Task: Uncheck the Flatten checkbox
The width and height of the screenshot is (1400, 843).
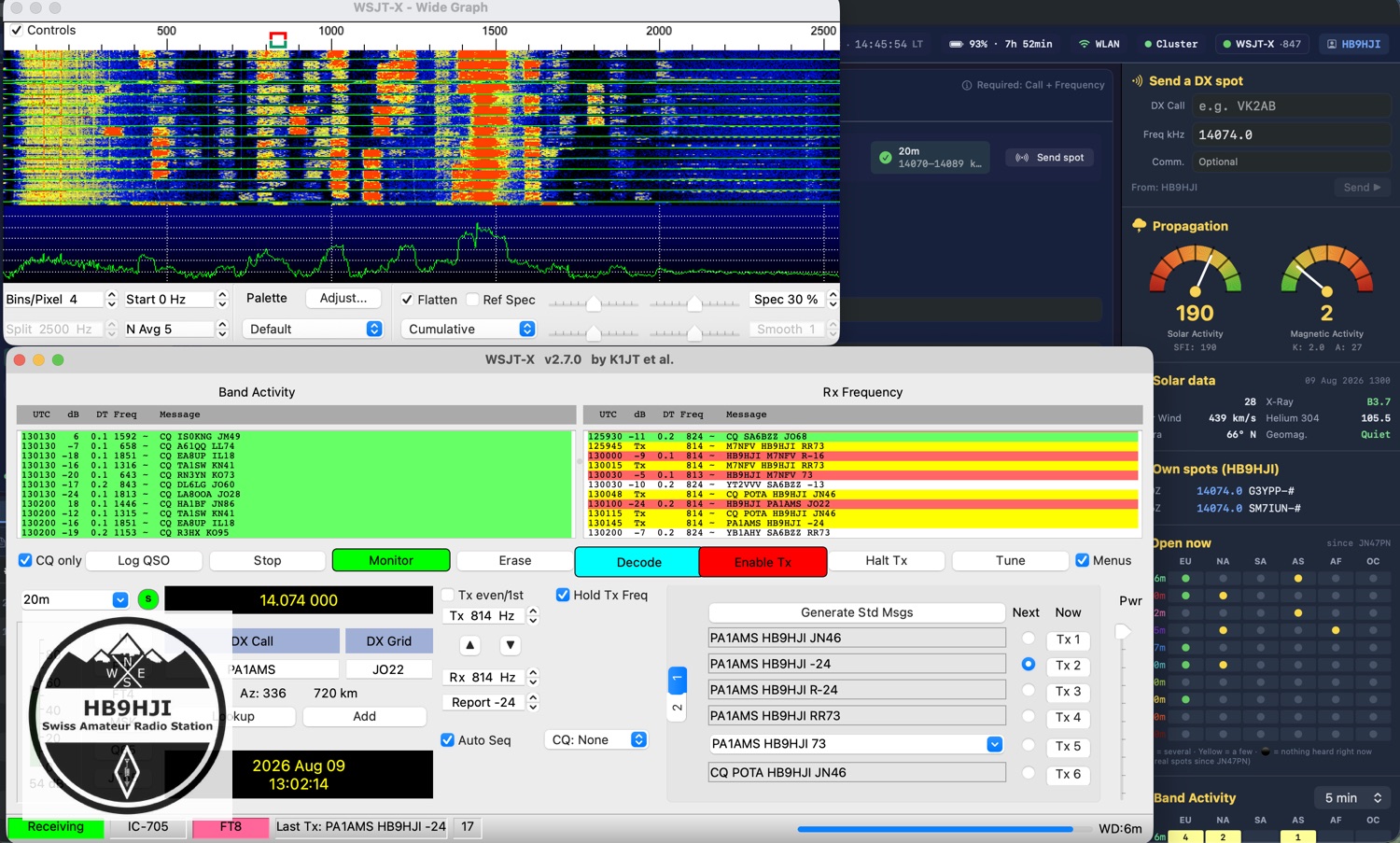Action: (x=407, y=300)
